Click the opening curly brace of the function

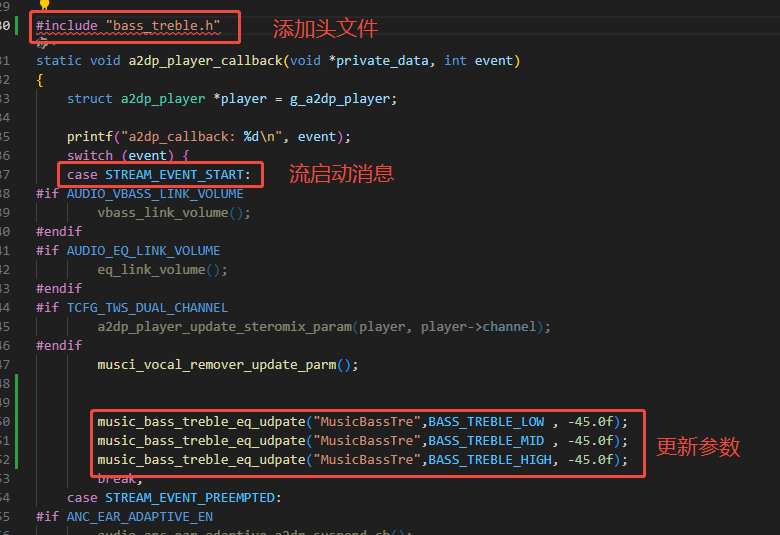point(40,80)
